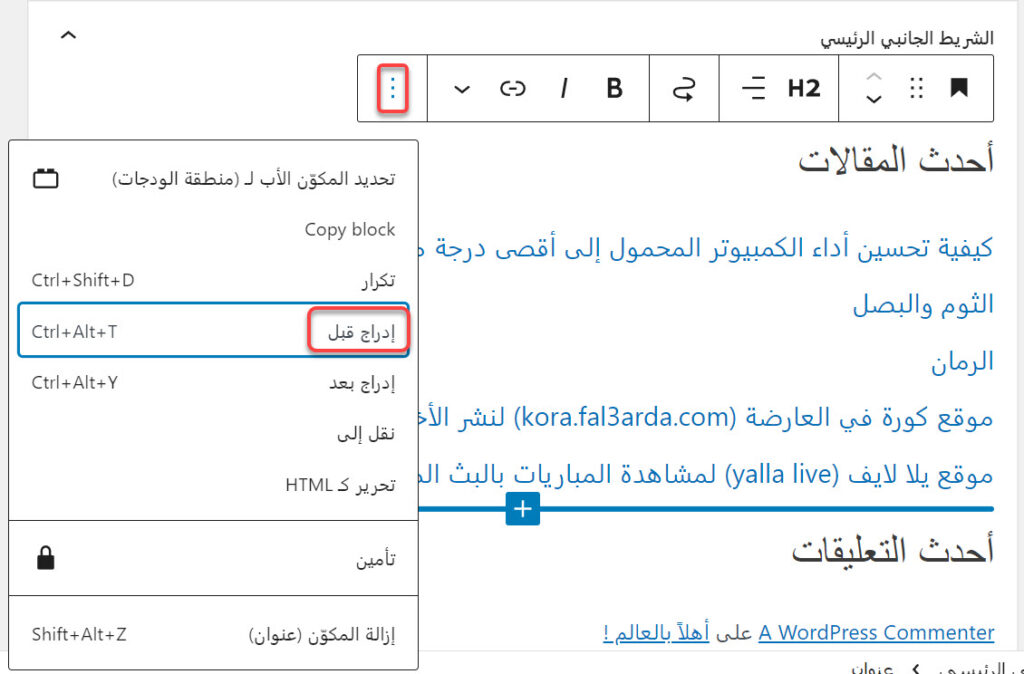
Task: Open the 'الثوم والبصل' article link
Action: point(923,305)
